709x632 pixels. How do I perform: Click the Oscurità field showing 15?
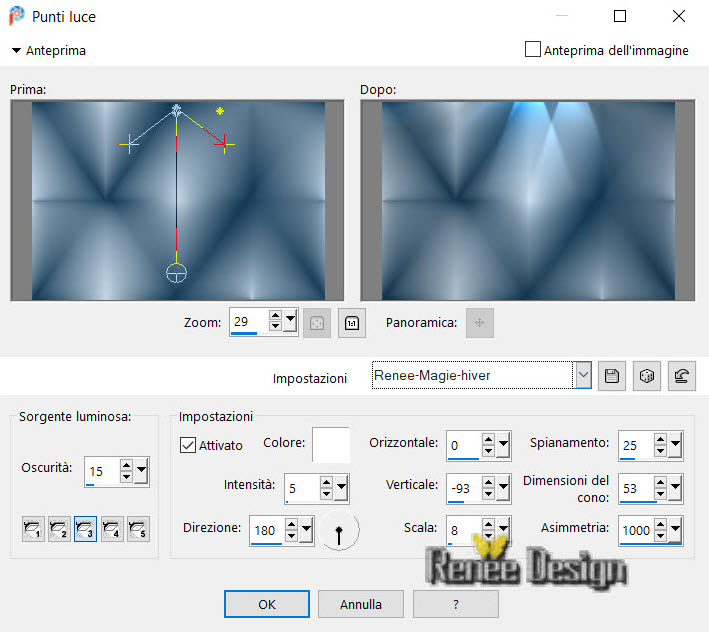pyautogui.click(x=102, y=471)
